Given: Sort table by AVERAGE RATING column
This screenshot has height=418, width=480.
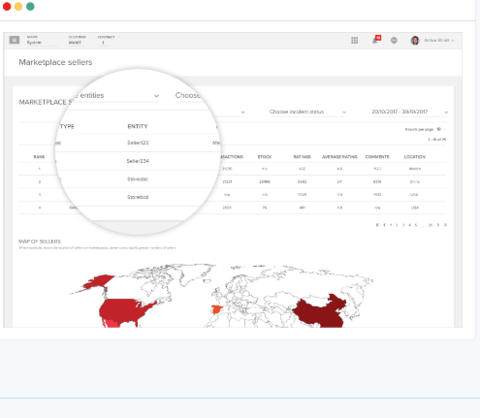Looking at the screenshot, I should (x=339, y=157).
